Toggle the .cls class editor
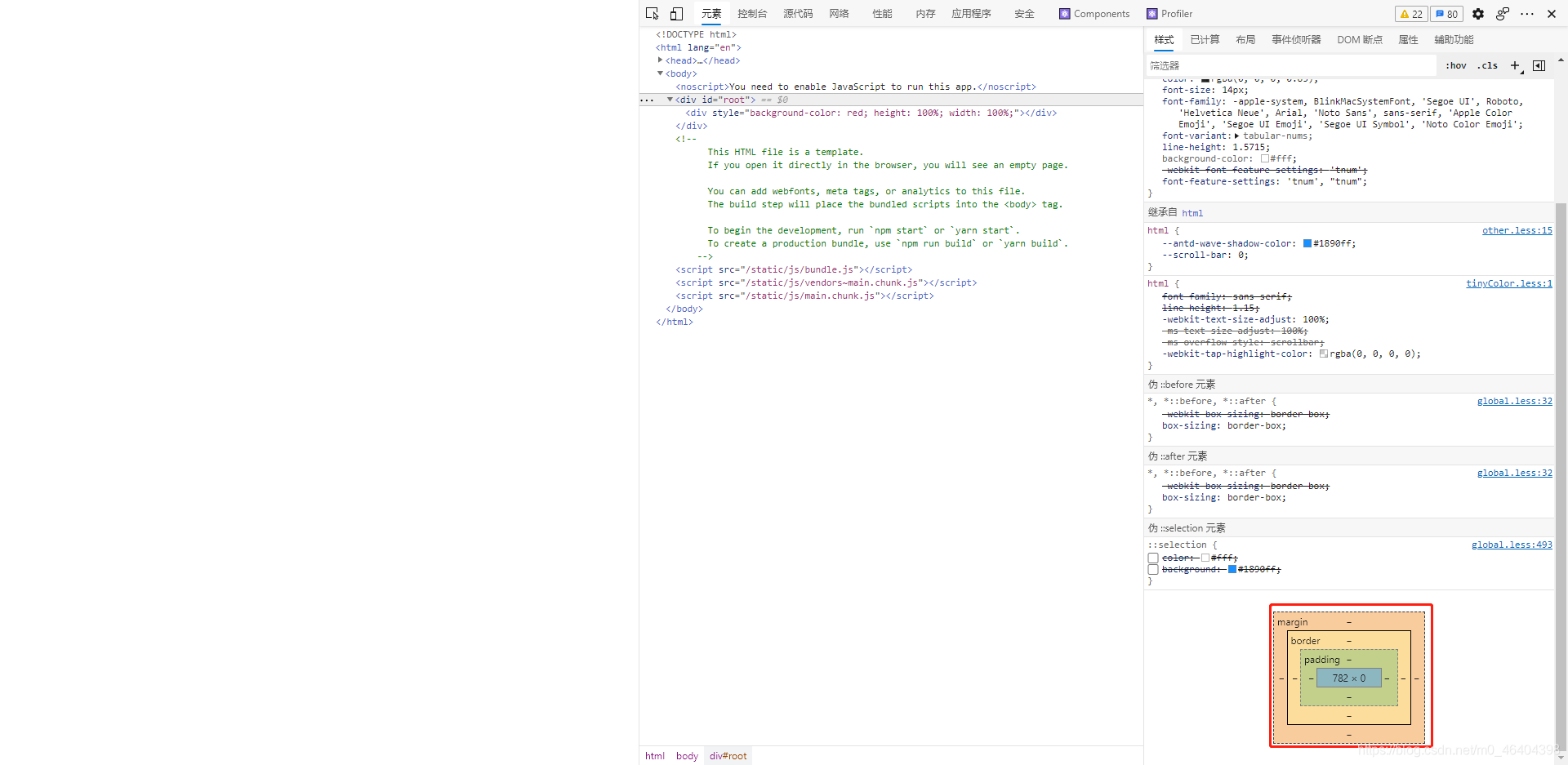The image size is (1568, 765). click(1487, 65)
